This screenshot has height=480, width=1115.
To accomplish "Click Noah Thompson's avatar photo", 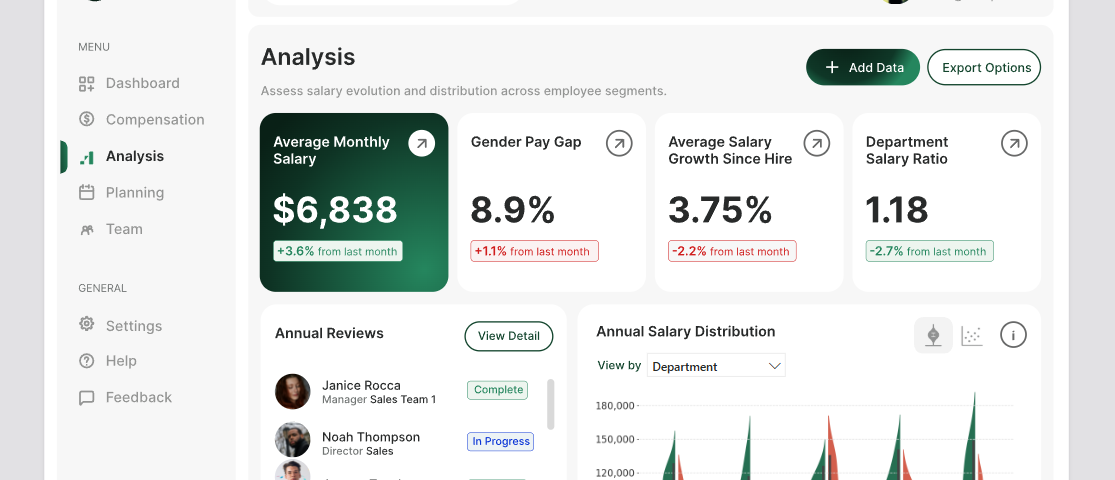I will [x=293, y=440].
